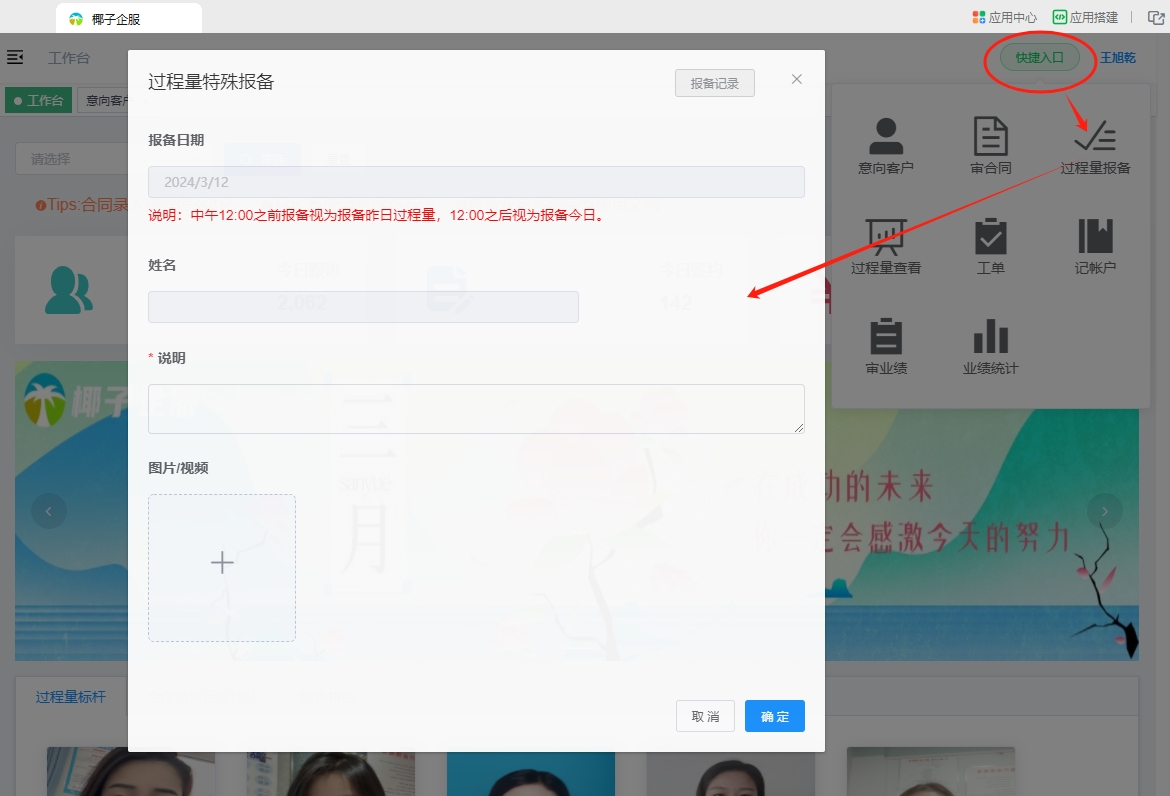The image size is (1170, 796).
Task: Click the teal customers icon card
Action: coord(69,289)
